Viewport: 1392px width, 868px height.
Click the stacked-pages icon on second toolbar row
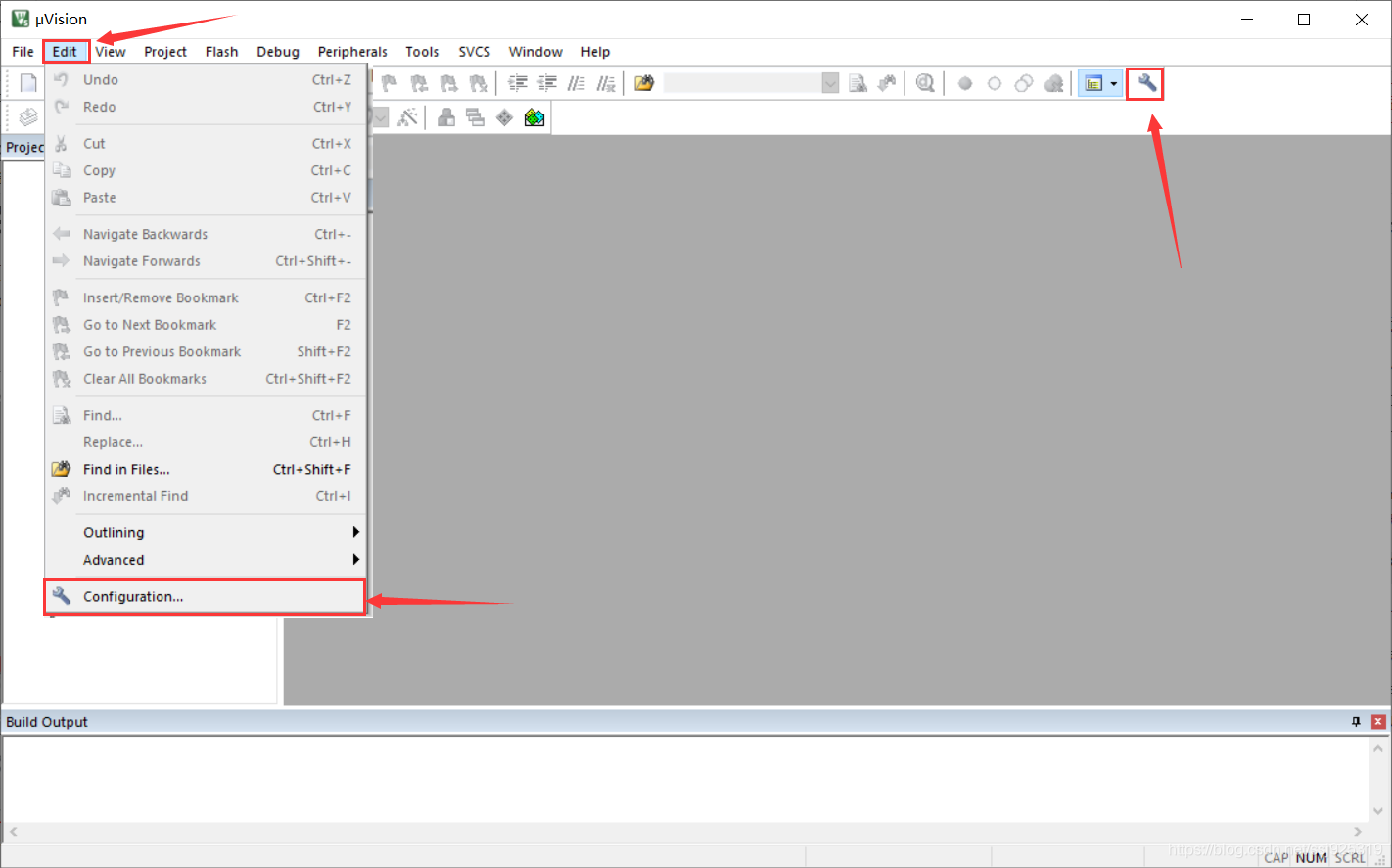coord(28,117)
